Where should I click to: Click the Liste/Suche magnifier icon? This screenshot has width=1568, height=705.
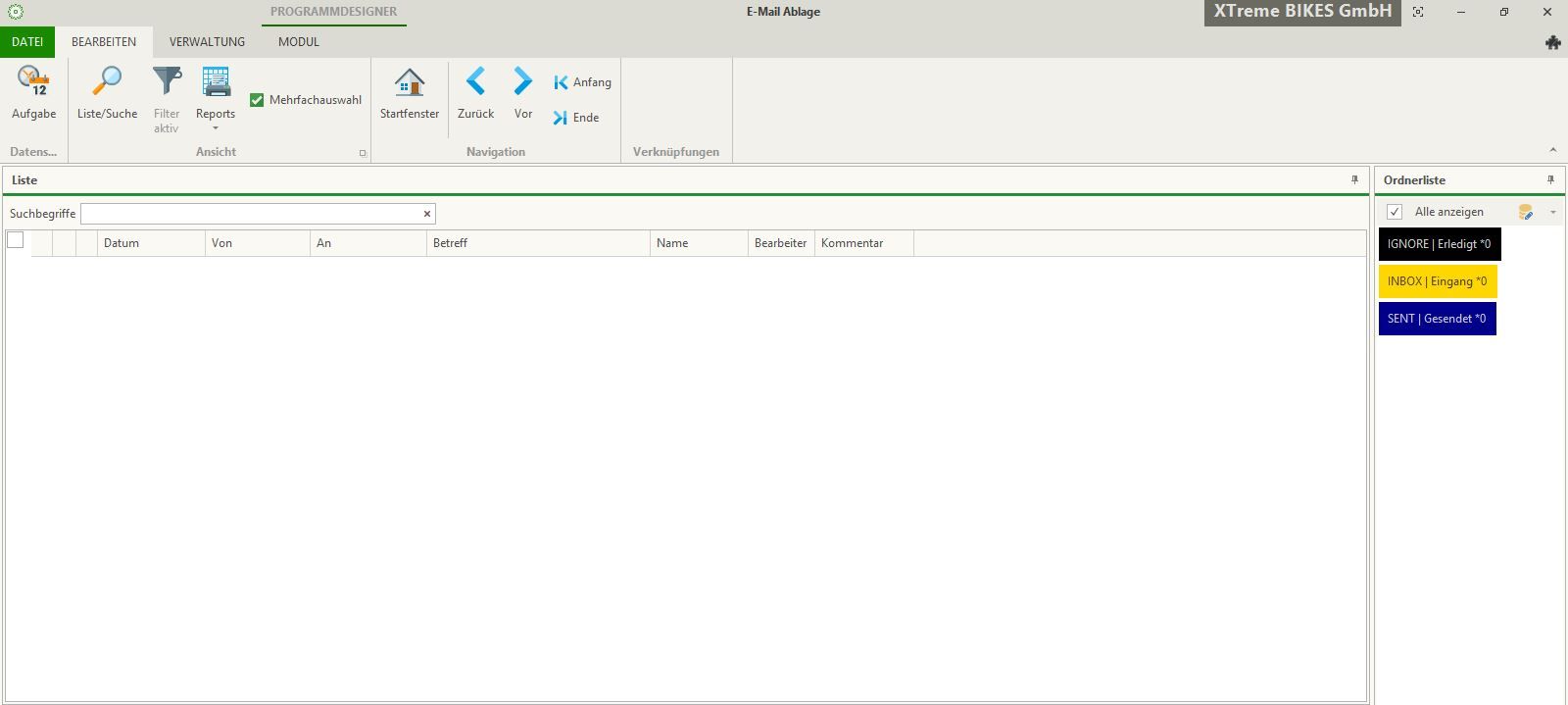[107, 82]
